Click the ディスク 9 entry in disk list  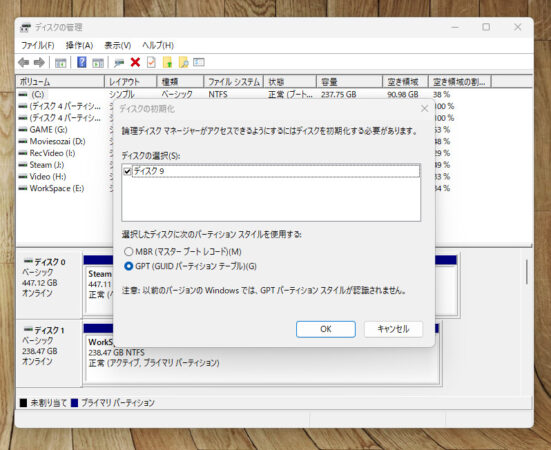(276, 171)
